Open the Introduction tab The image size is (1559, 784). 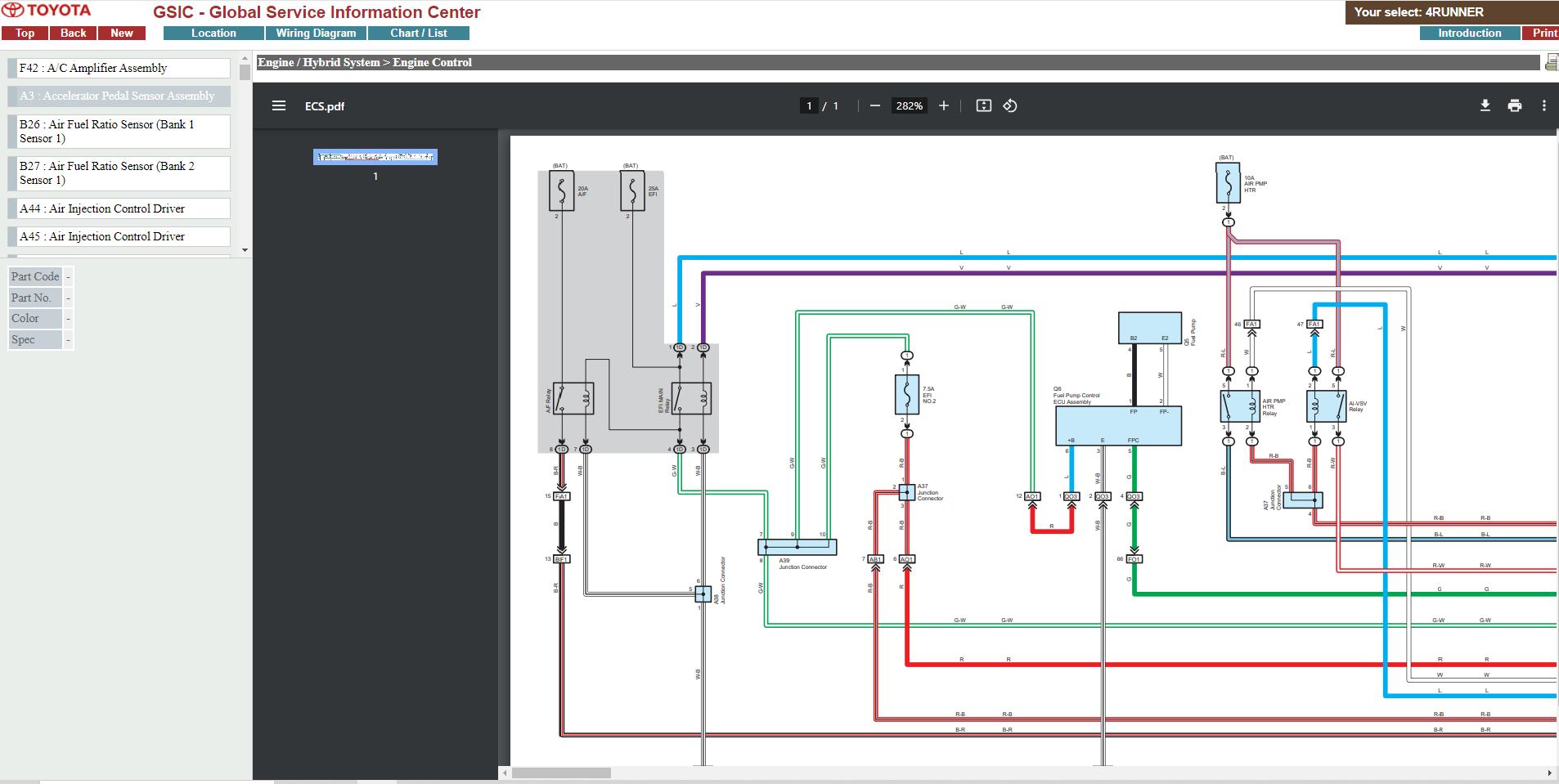(x=1470, y=34)
